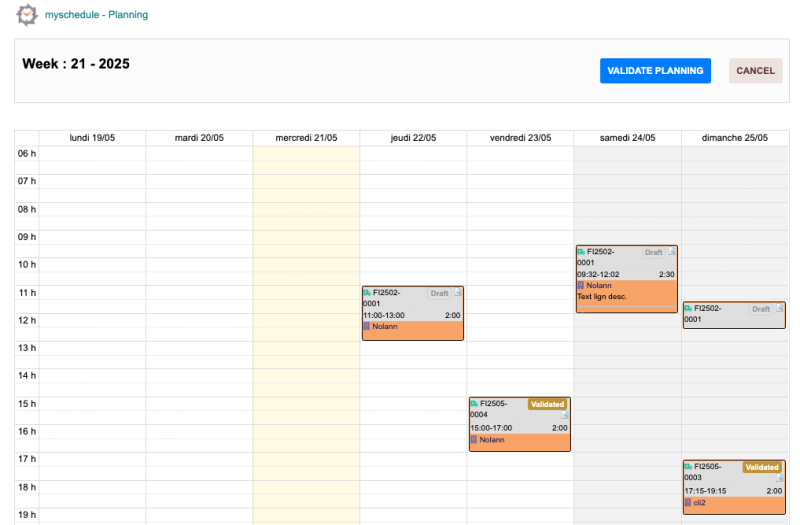Open the FI2505-0004 intervention link on Friday
800x525 pixels.
click(493, 409)
